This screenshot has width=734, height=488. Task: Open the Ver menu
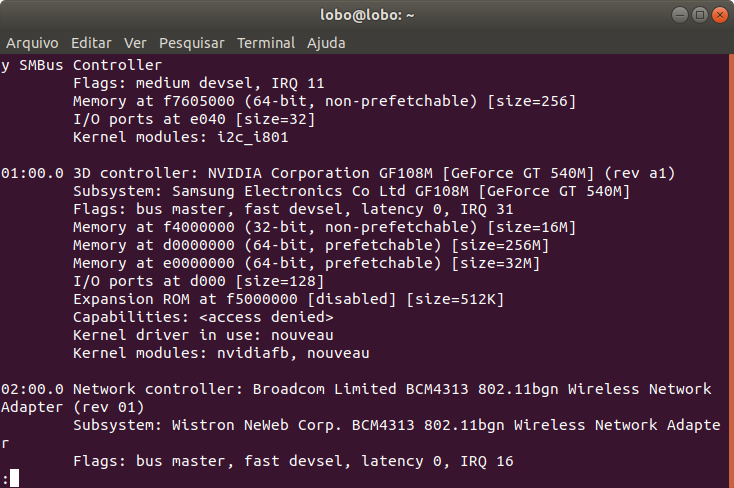click(x=135, y=43)
